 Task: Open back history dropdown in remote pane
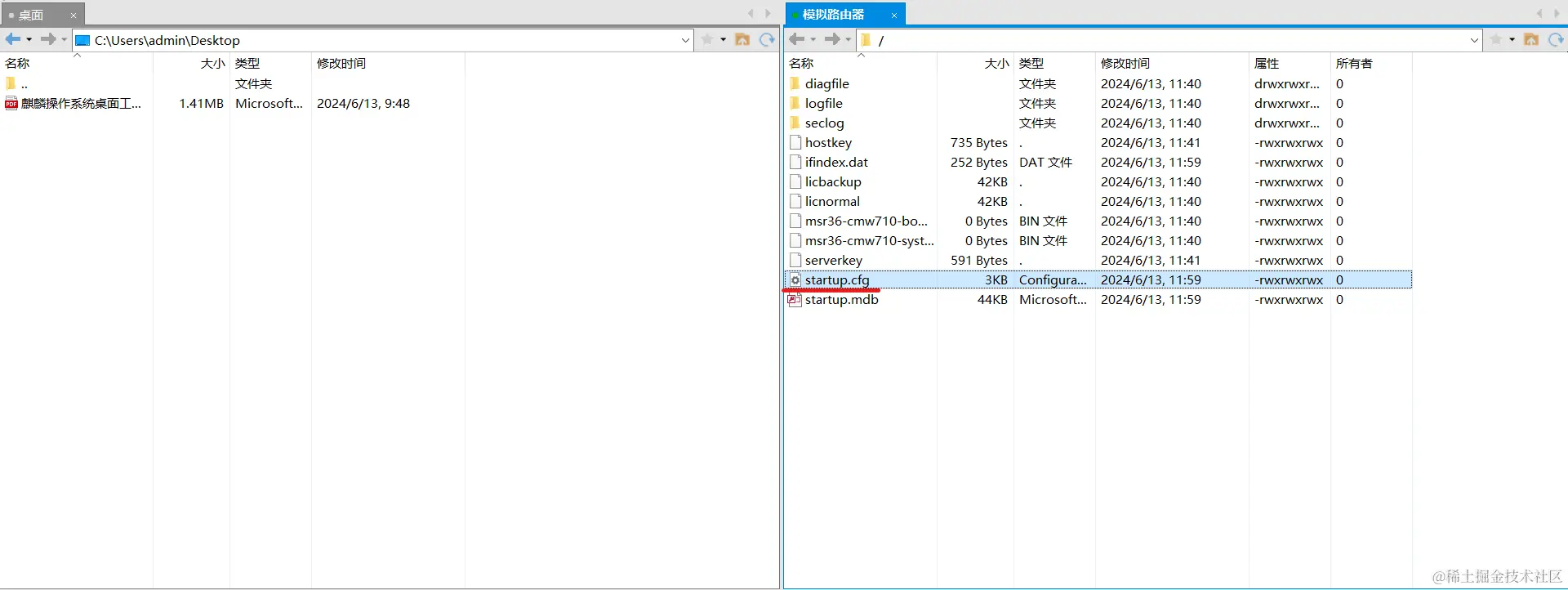point(813,39)
